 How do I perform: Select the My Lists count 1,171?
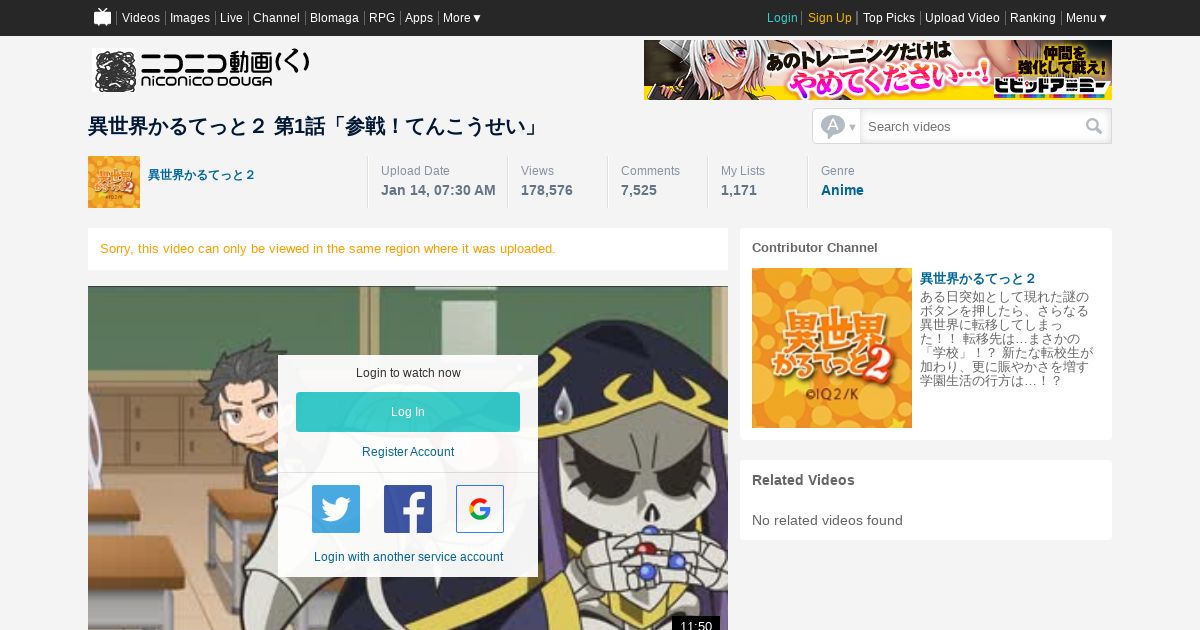tap(739, 190)
